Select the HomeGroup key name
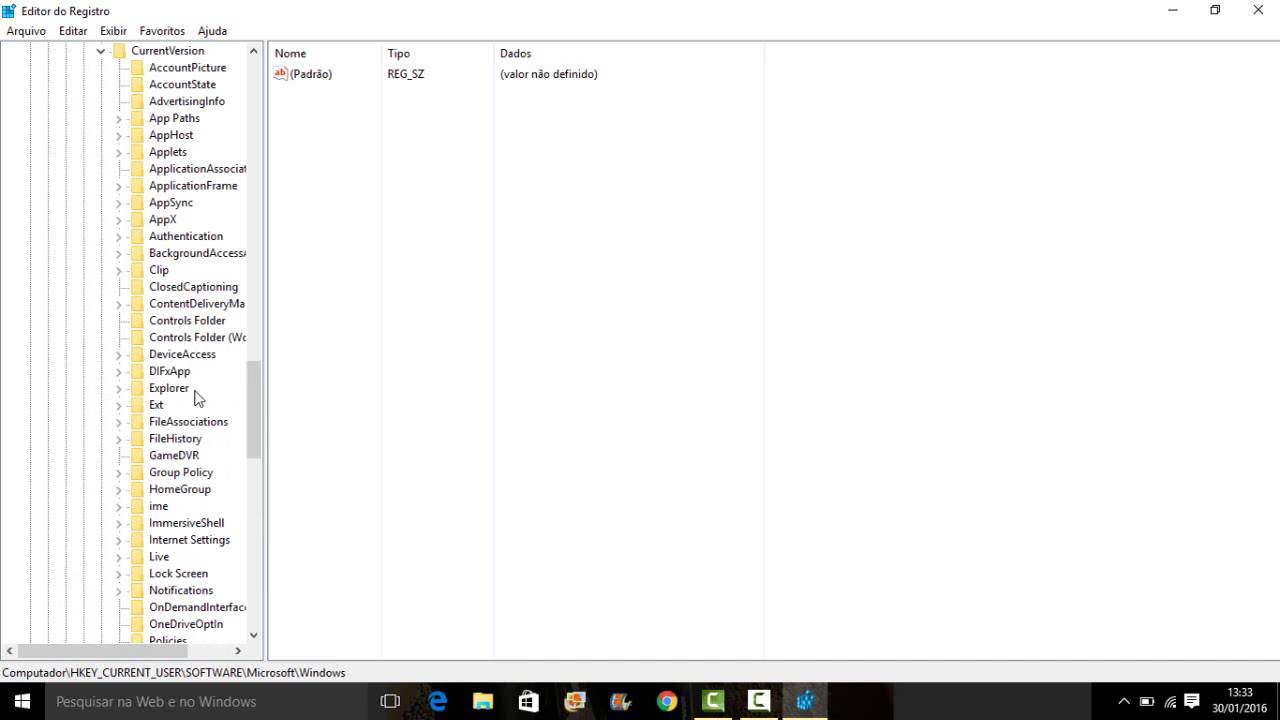 pos(180,489)
